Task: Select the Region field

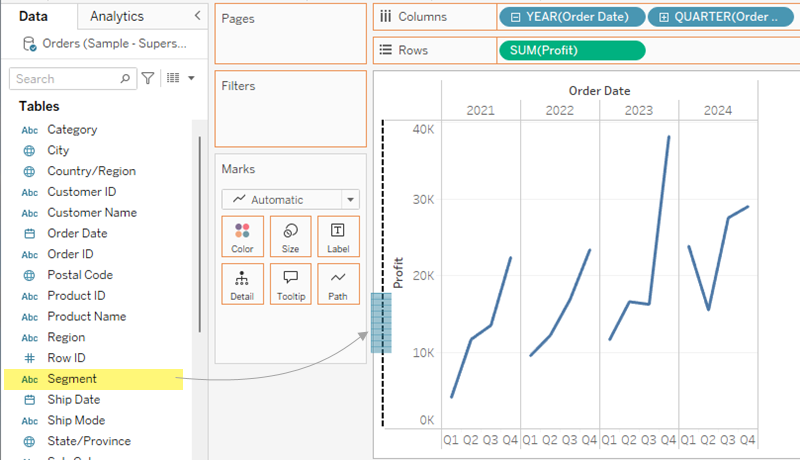Action: point(66,338)
